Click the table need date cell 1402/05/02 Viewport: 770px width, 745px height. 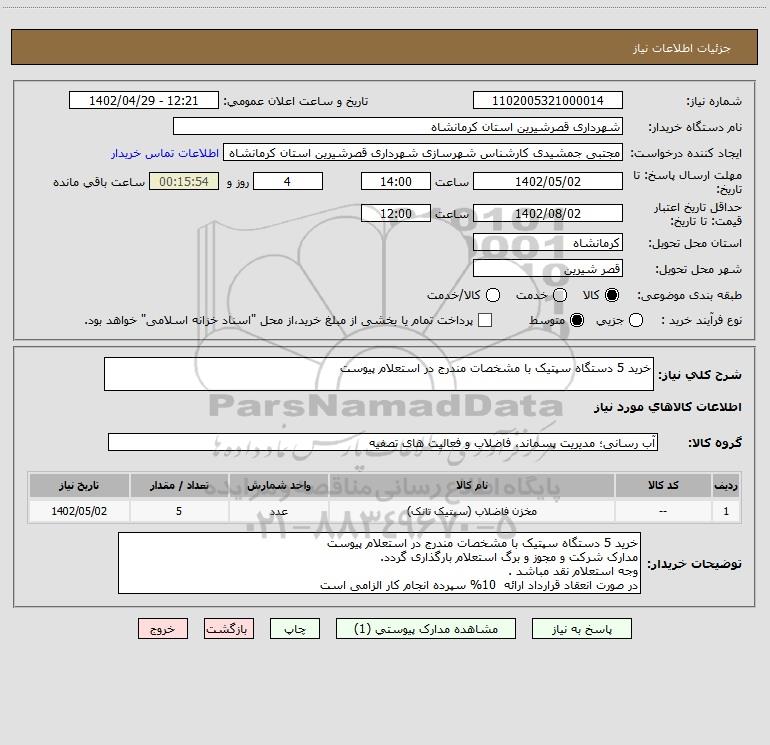coord(79,511)
